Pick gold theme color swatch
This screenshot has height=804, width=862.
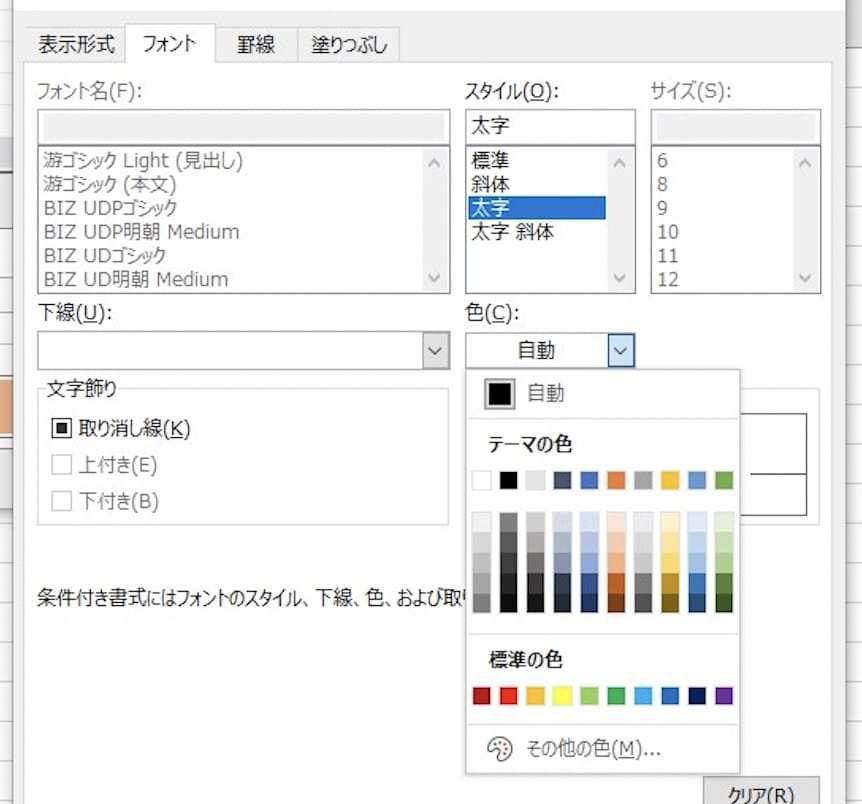(x=670, y=480)
